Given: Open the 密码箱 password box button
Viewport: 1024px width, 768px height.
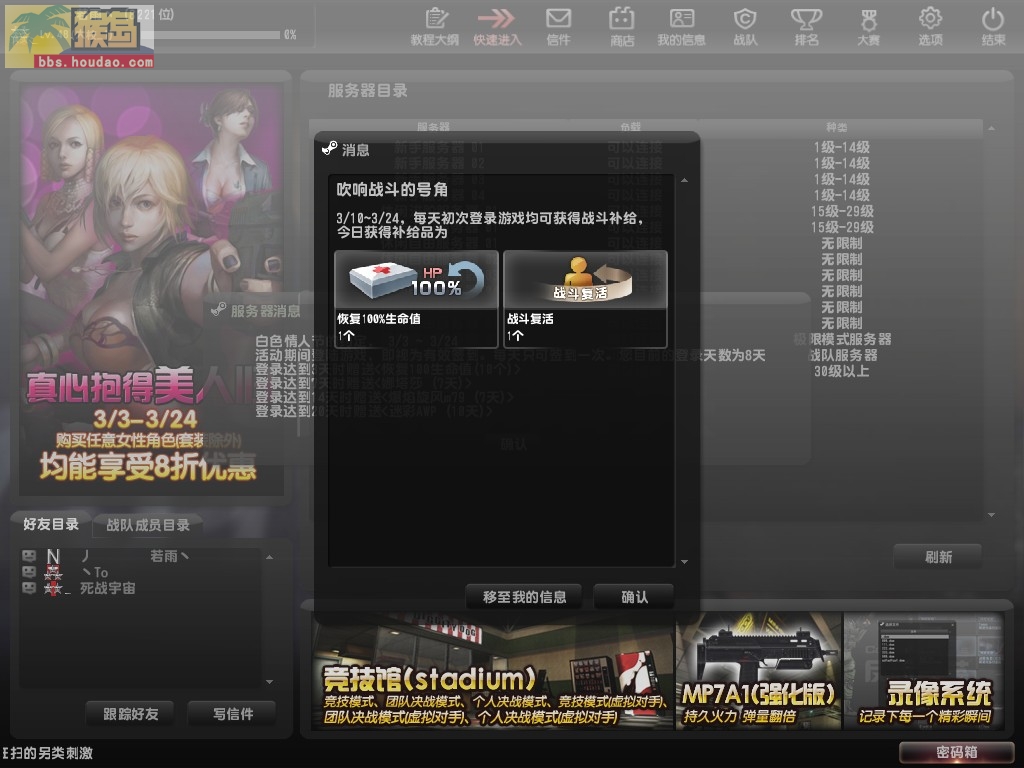Looking at the screenshot, I should (x=957, y=752).
